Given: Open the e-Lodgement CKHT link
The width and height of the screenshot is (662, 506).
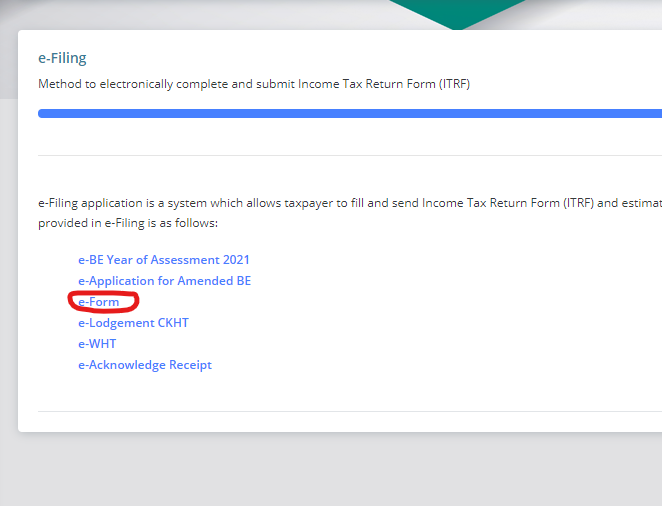Looking at the screenshot, I should [133, 323].
